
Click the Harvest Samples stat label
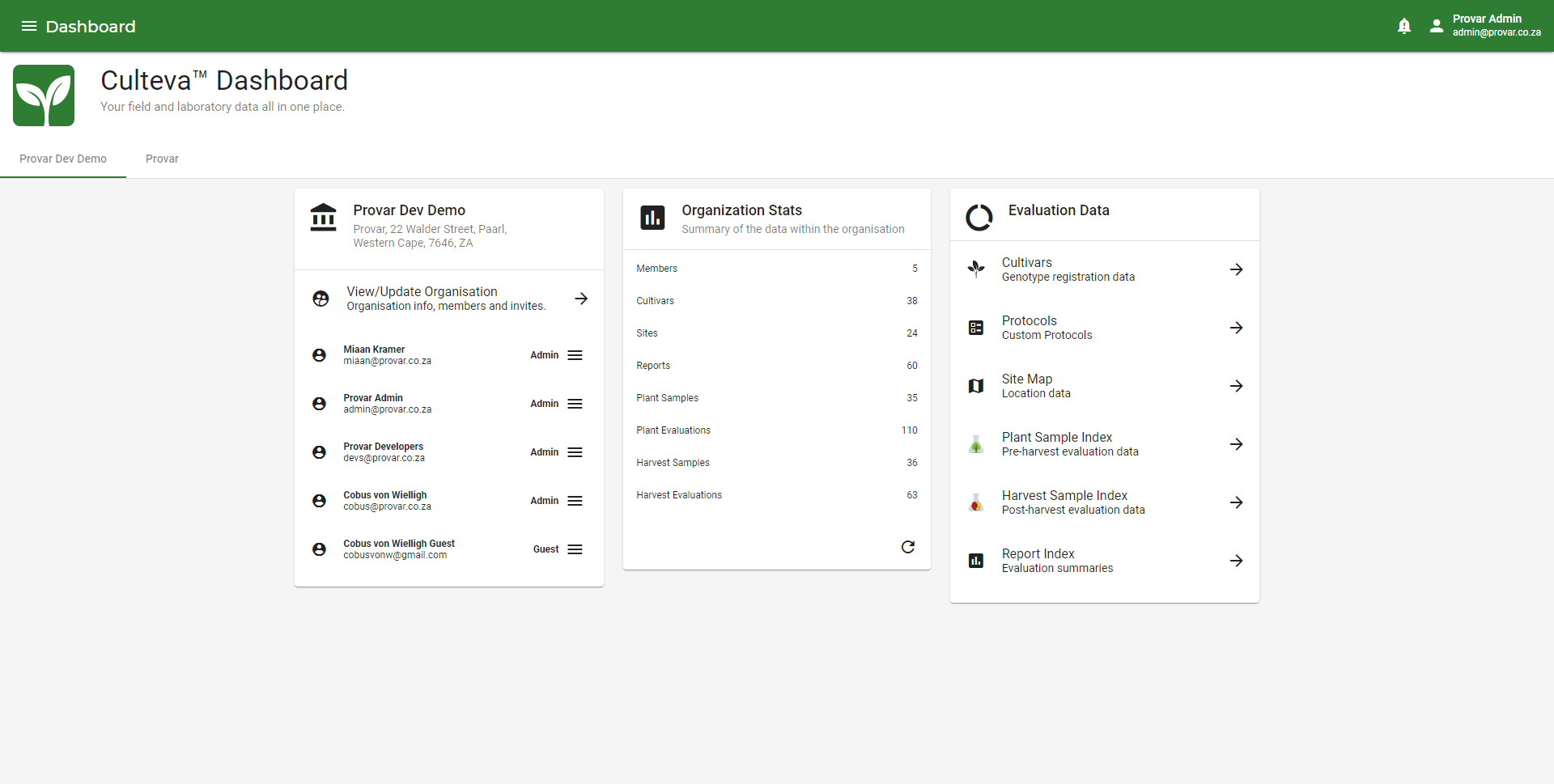[673, 463]
